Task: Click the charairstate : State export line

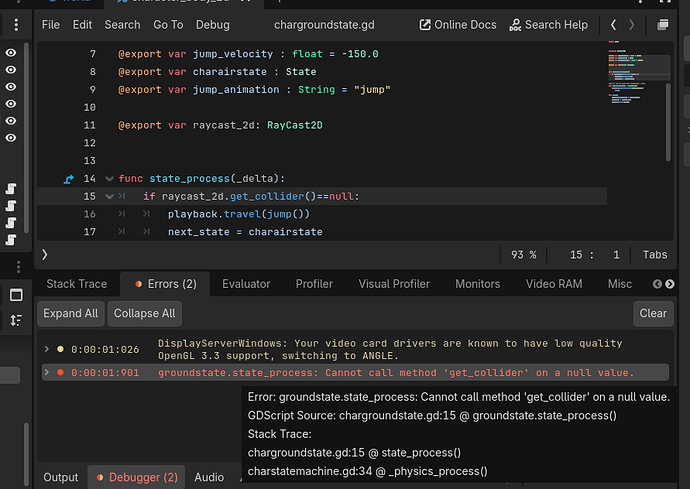Action: pyautogui.click(x=217, y=72)
